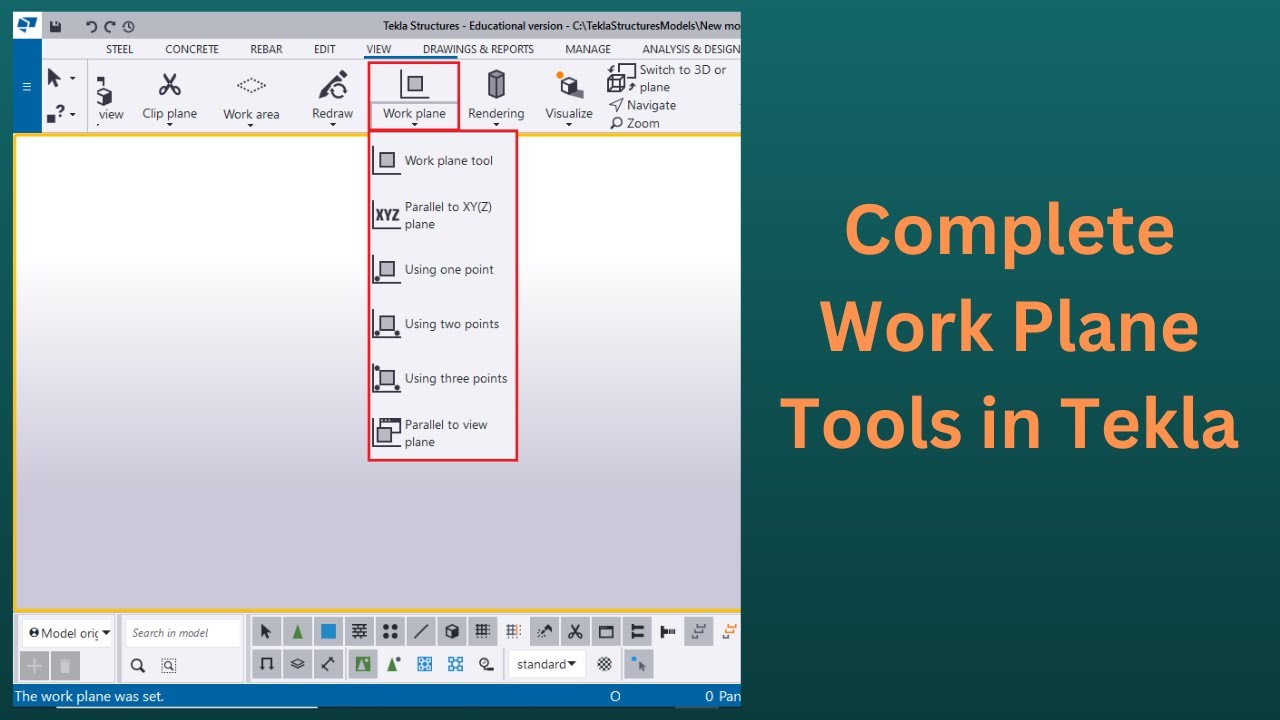Click the Using three points icon
1280x720 pixels.
[x=386, y=378]
